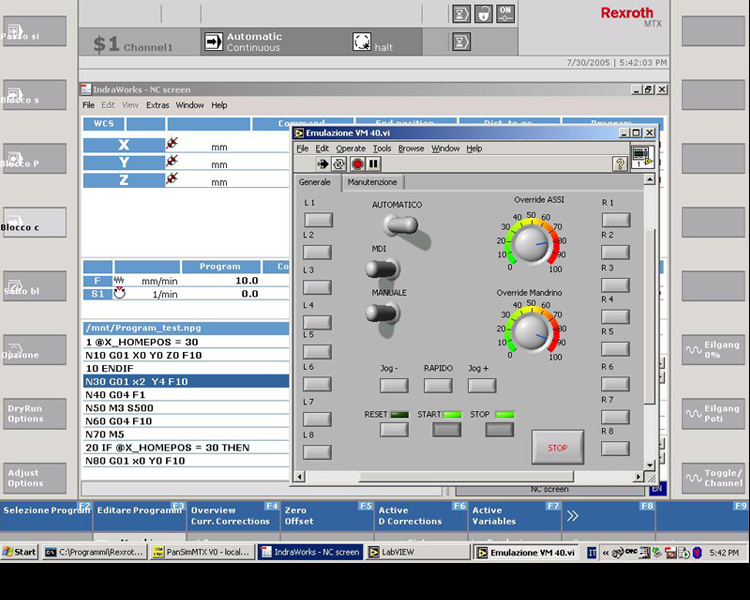This screenshot has width=750, height=600.
Task: Click the Active Variables F7 softkey
Action: (x=514, y=516)
